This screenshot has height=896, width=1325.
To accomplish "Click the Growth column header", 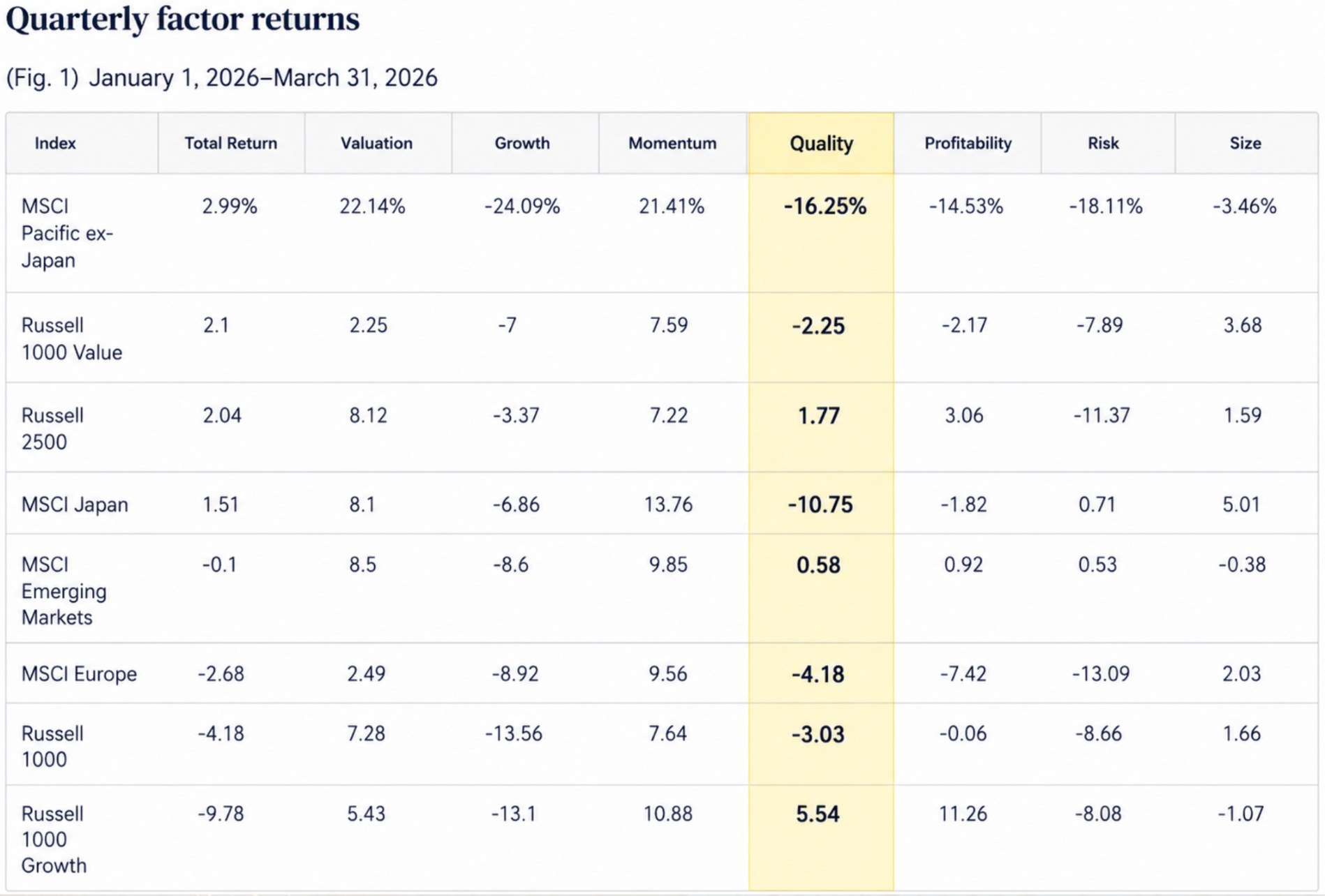I will tap(522, 143).
